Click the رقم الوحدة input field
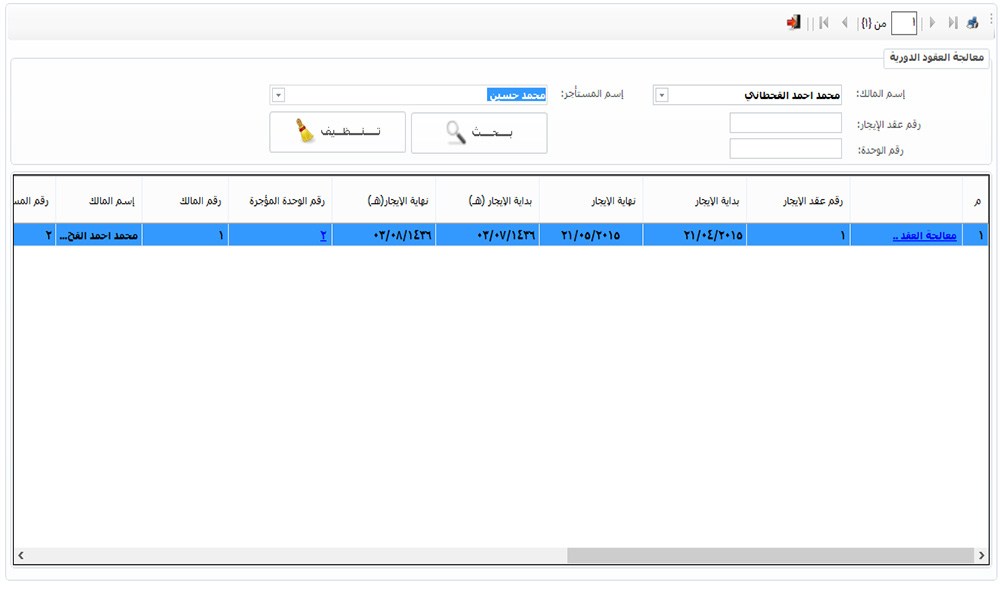The height and width of the screenshot is (590, 1000). (x=785, y=149)
